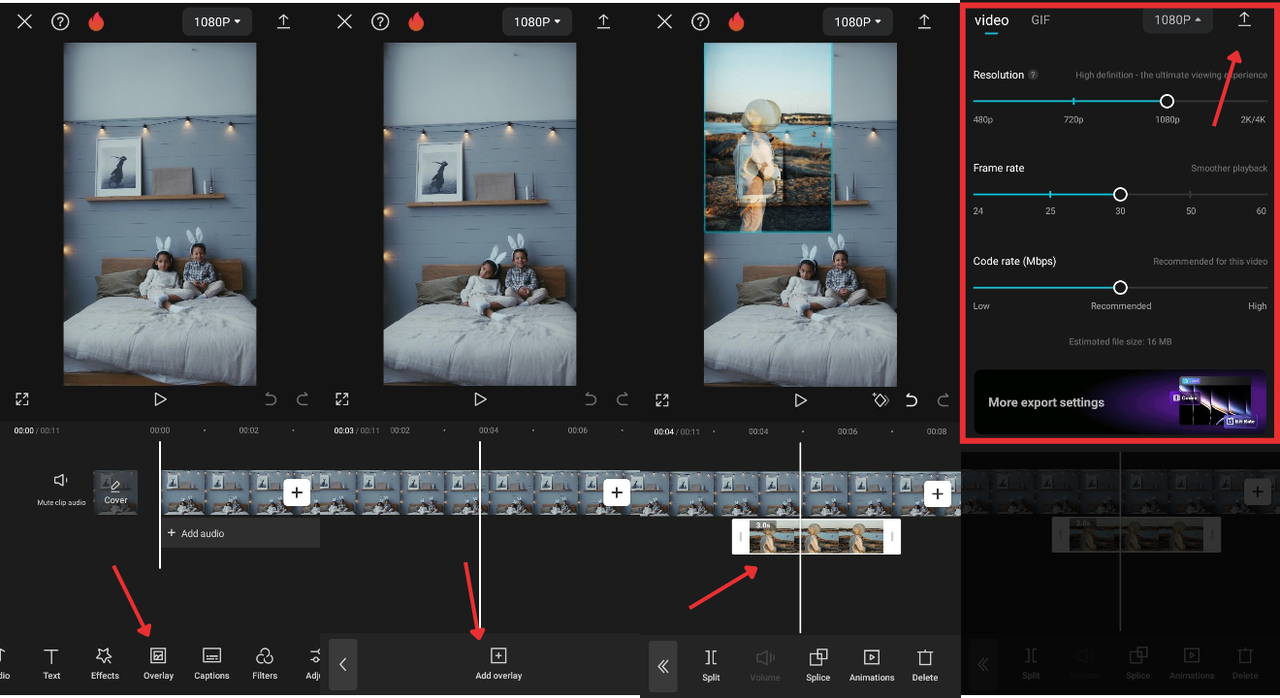Switch to the GIF tab in export settings
Viewport: 1280px width, 698px height.
pyautogui.click(x=1040, y=20)
